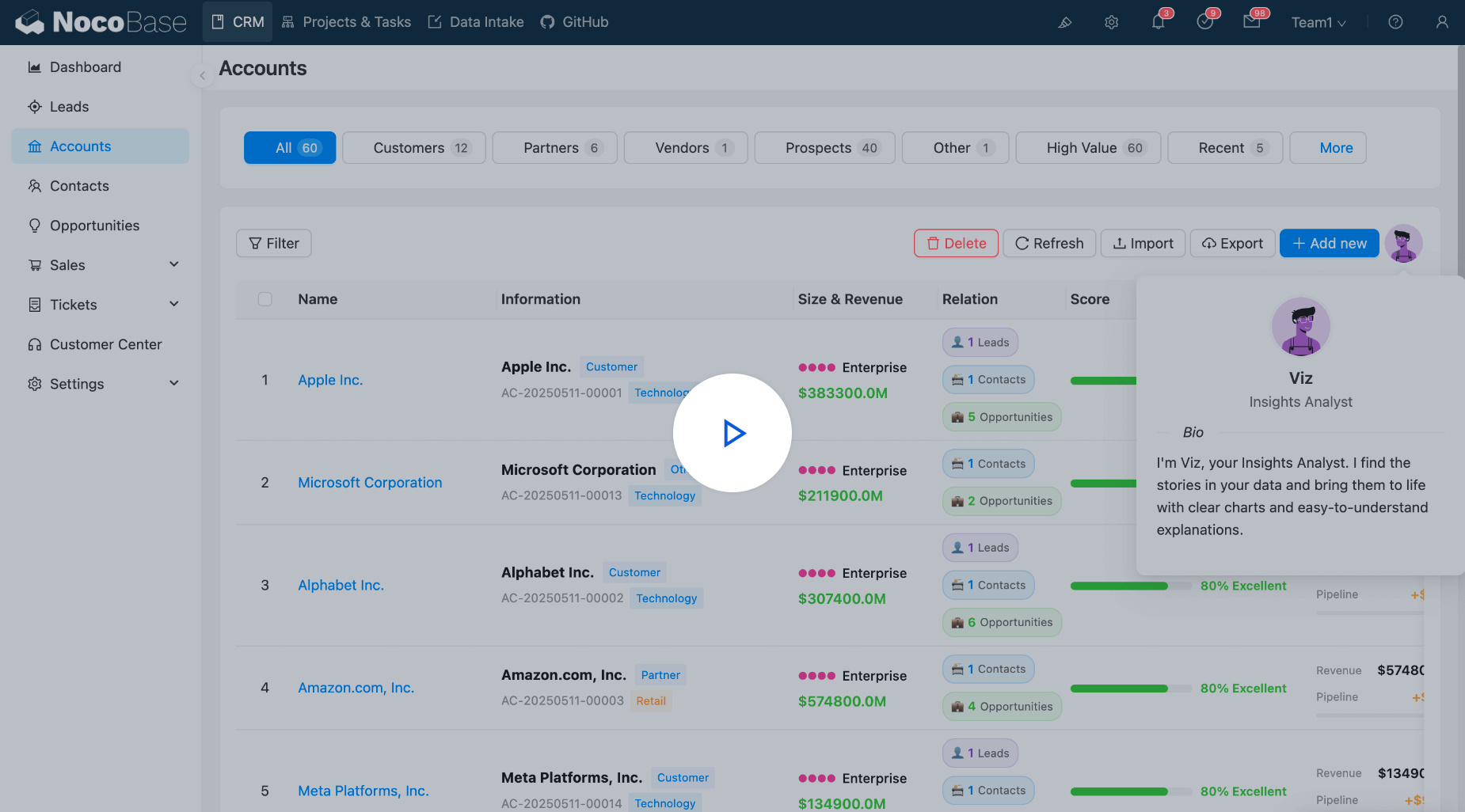This screenshot has width=1465, height=812.
Task: Open the tasks checkmark icon with 9 badge
Action: click(1205, 22)
